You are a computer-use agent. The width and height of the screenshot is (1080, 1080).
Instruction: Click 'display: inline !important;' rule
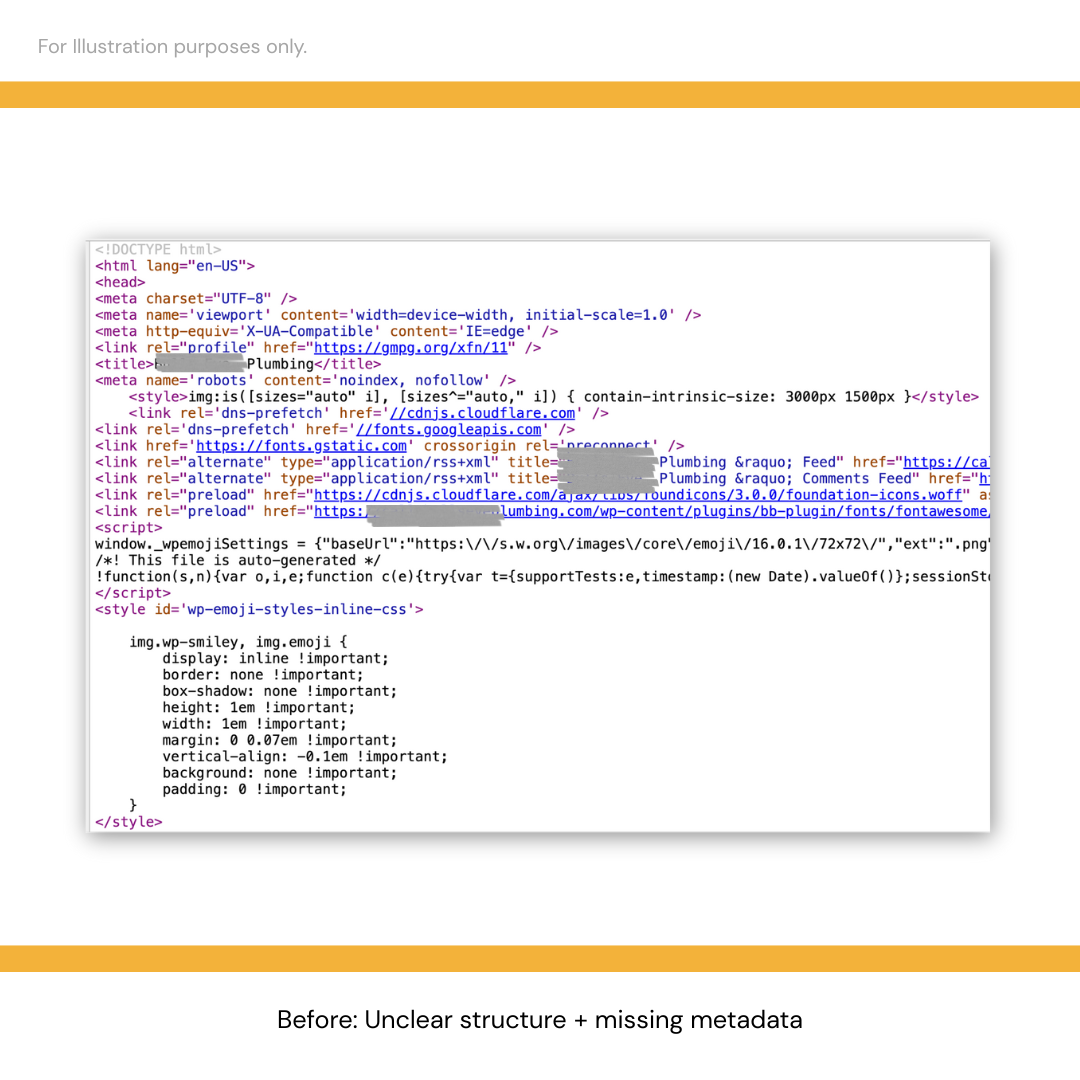pyautogui.click(x=276, y=659)
